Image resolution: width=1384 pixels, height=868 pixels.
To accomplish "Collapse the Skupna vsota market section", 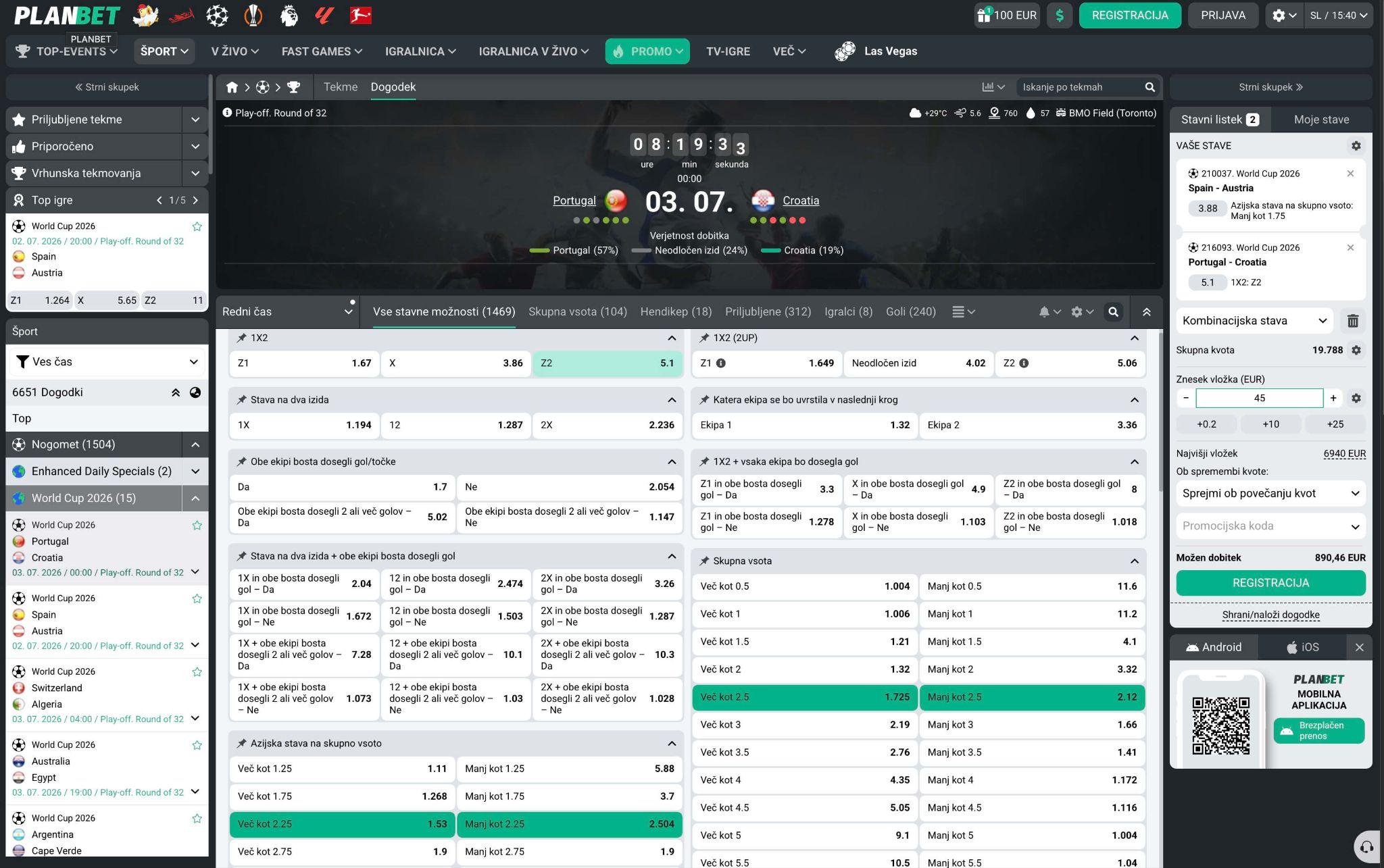I will (1134, 561).
